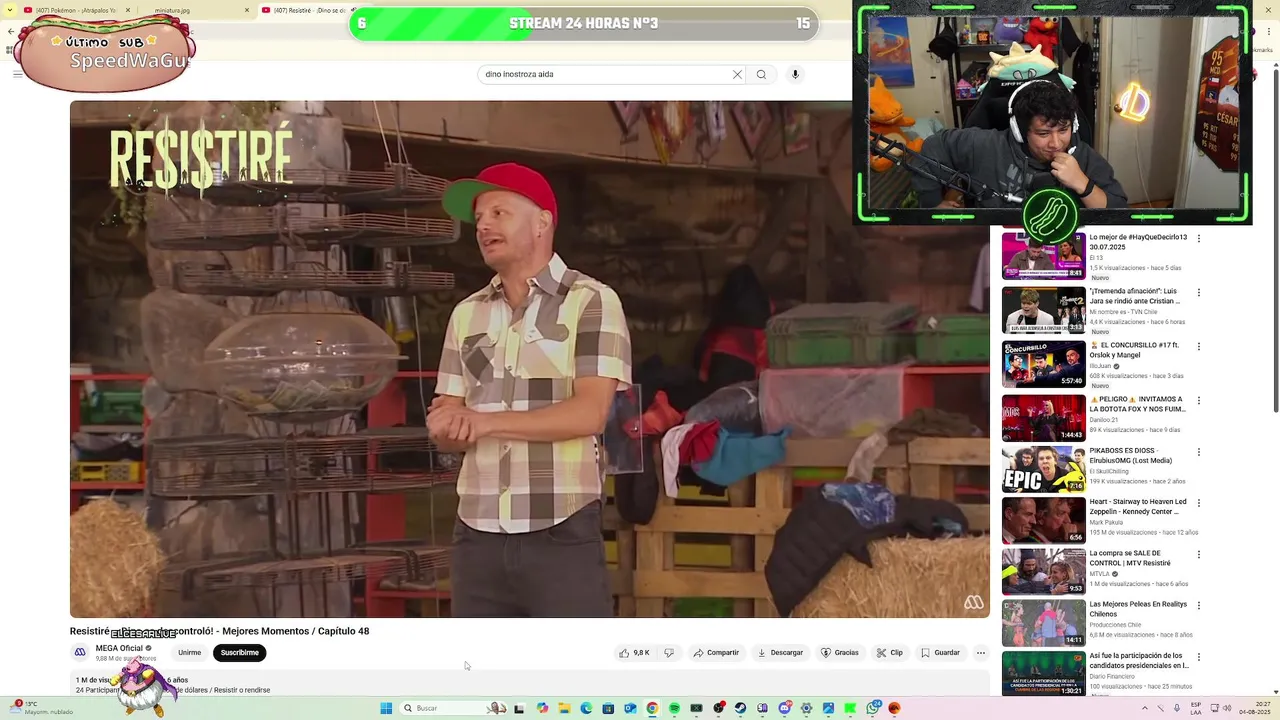Open the presidential candidates video thumbnail
The height and width of the screenshot is (720, 1280).
tap(1043, 674)
